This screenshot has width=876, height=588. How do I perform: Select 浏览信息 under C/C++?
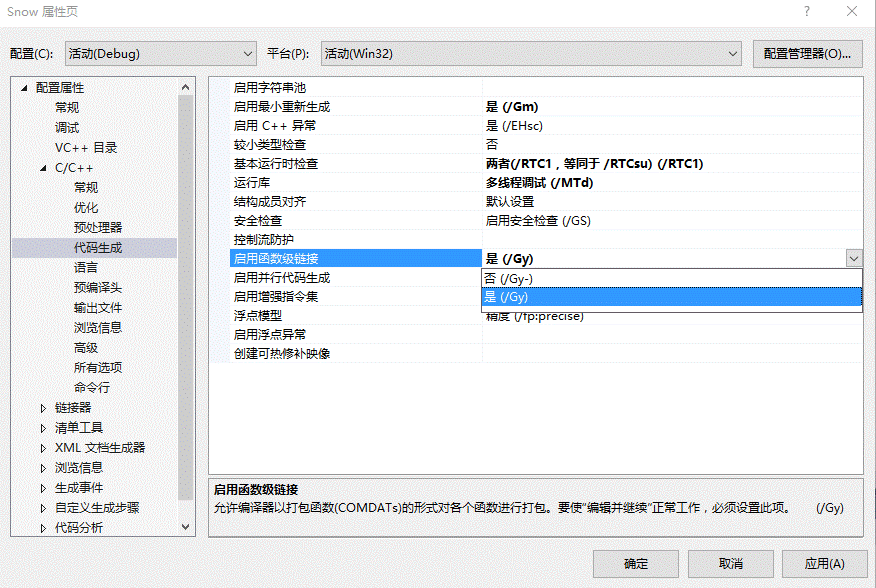pyautogui.click(x=98, y=328)
